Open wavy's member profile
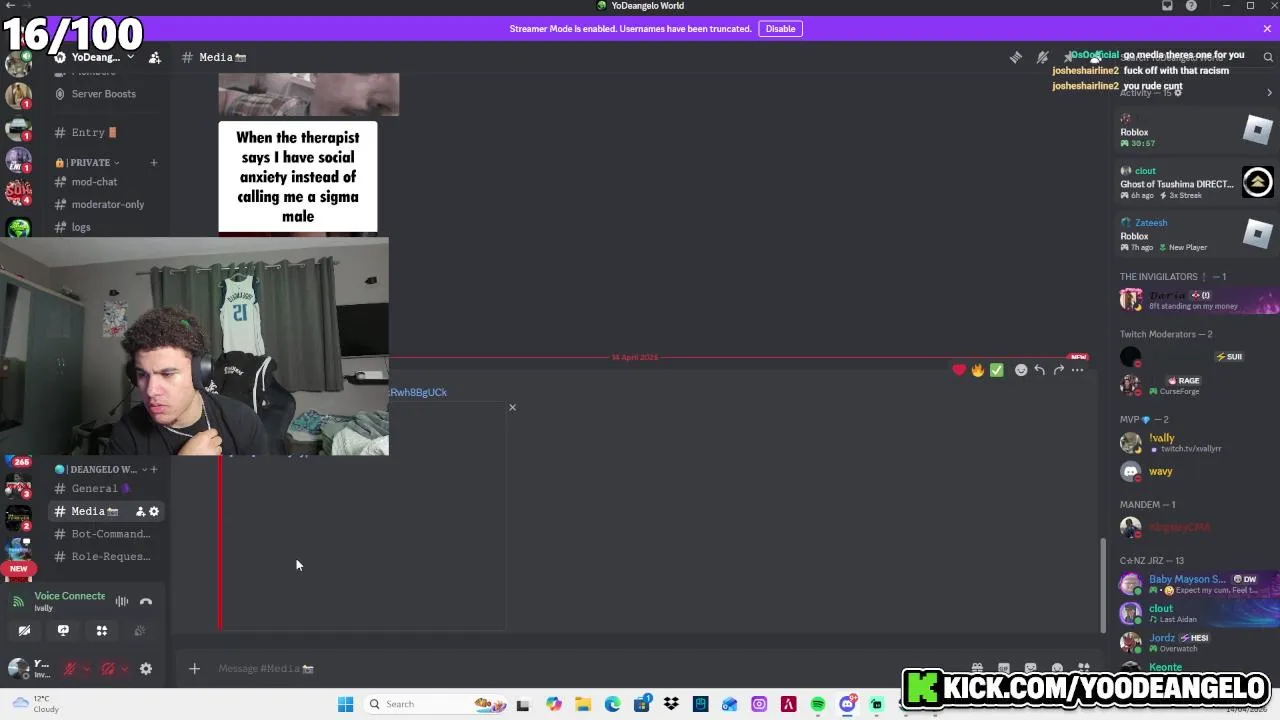Screen dimensions: 1280x720 pos(1190,471)
